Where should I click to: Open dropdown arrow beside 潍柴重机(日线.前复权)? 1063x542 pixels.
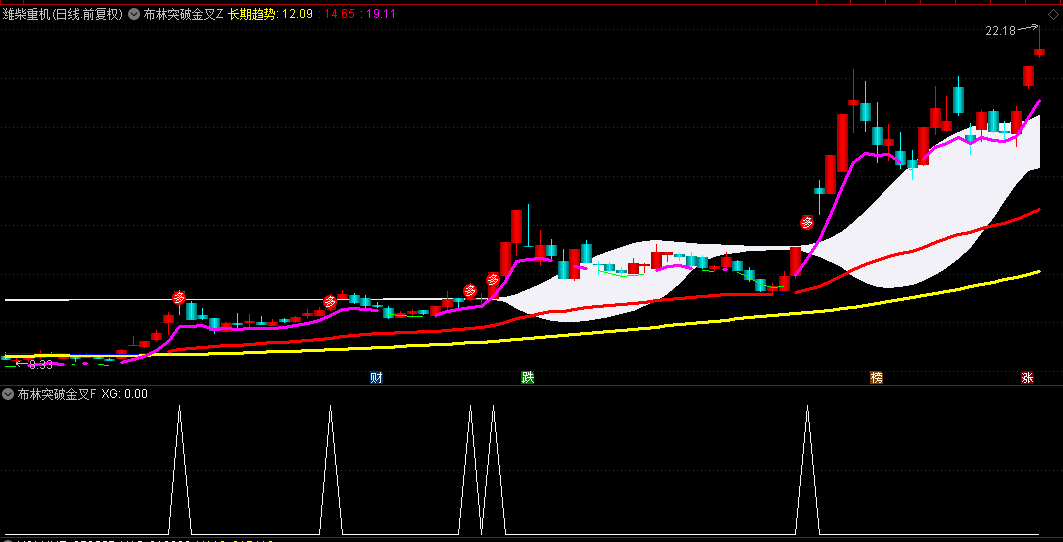click(134, 14)
